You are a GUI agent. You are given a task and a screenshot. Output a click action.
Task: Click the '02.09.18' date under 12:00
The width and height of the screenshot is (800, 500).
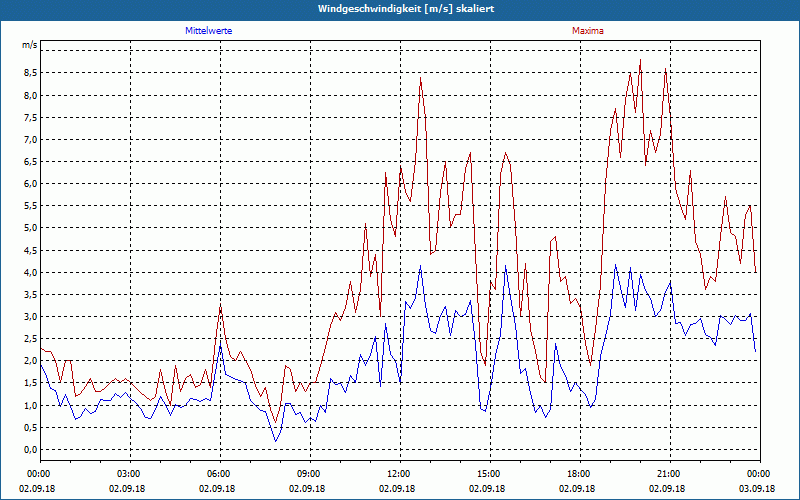coord(397,488)
